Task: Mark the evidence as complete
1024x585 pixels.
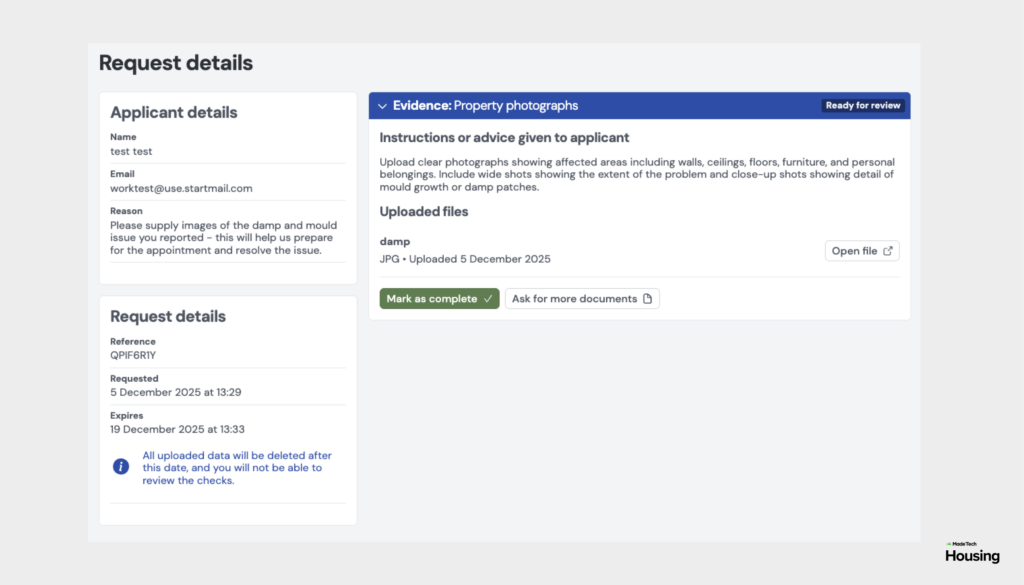Action: click(440, 298)
